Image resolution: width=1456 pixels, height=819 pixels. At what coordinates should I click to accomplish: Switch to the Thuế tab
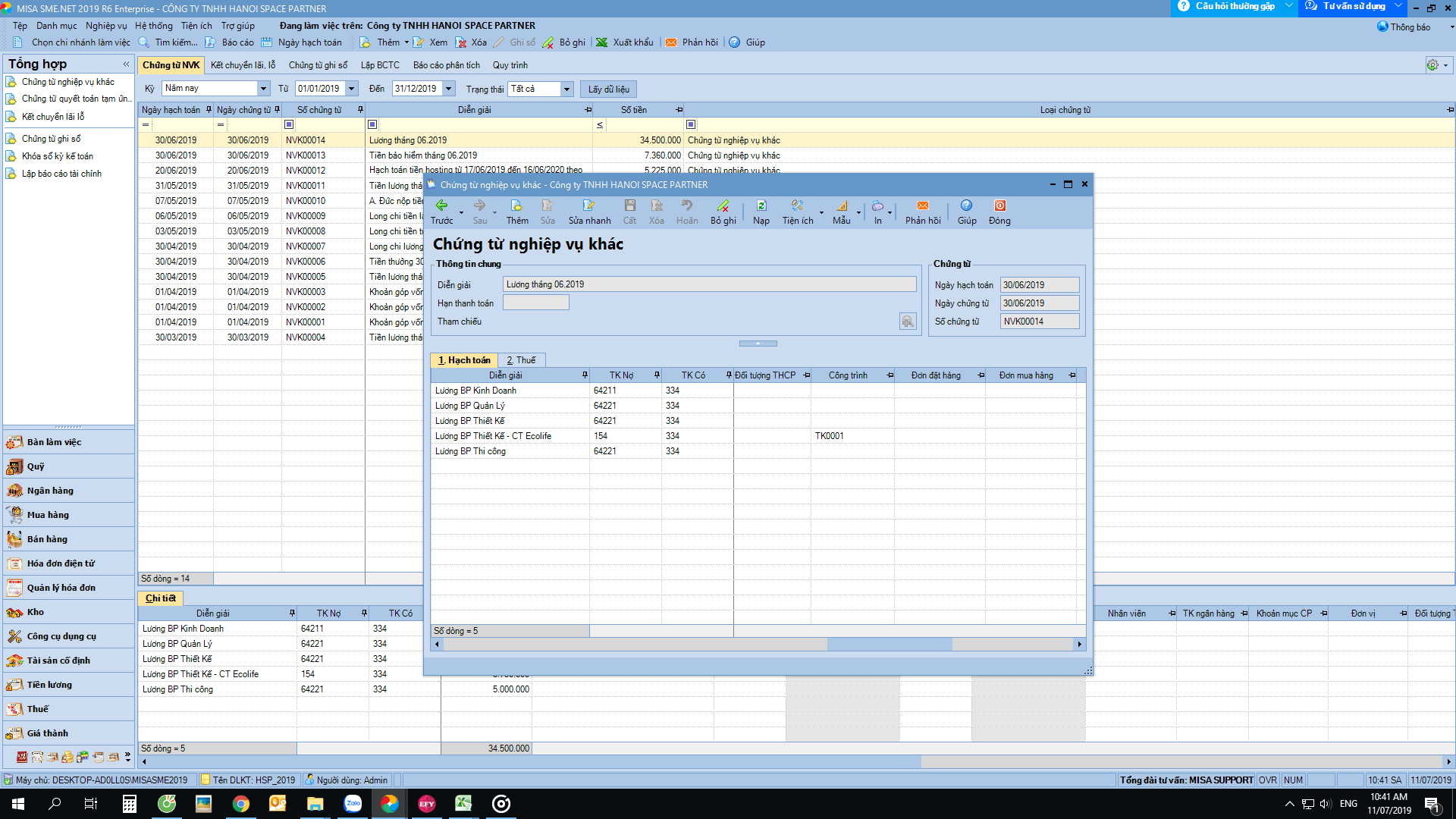[521, 360]
